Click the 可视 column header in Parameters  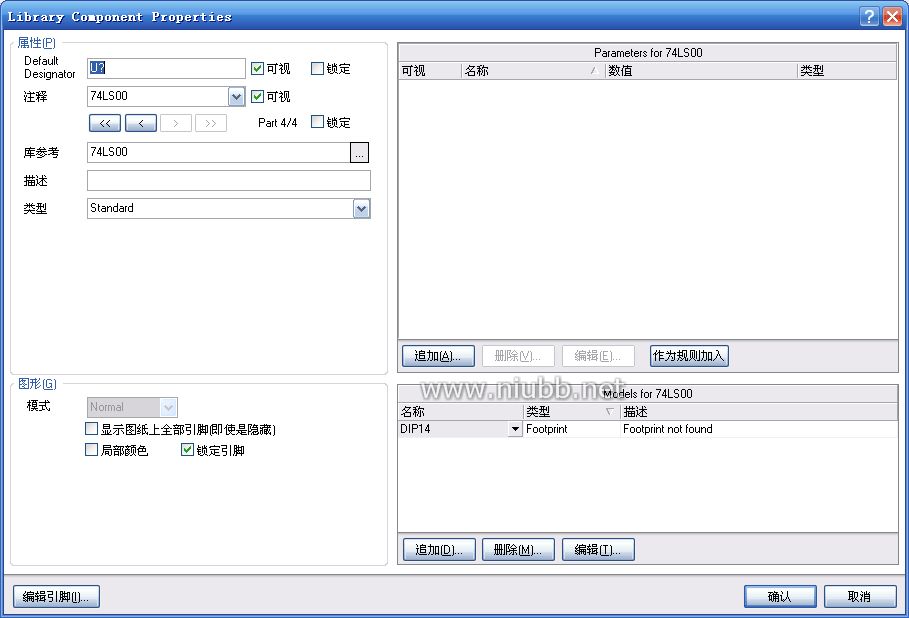430,71
